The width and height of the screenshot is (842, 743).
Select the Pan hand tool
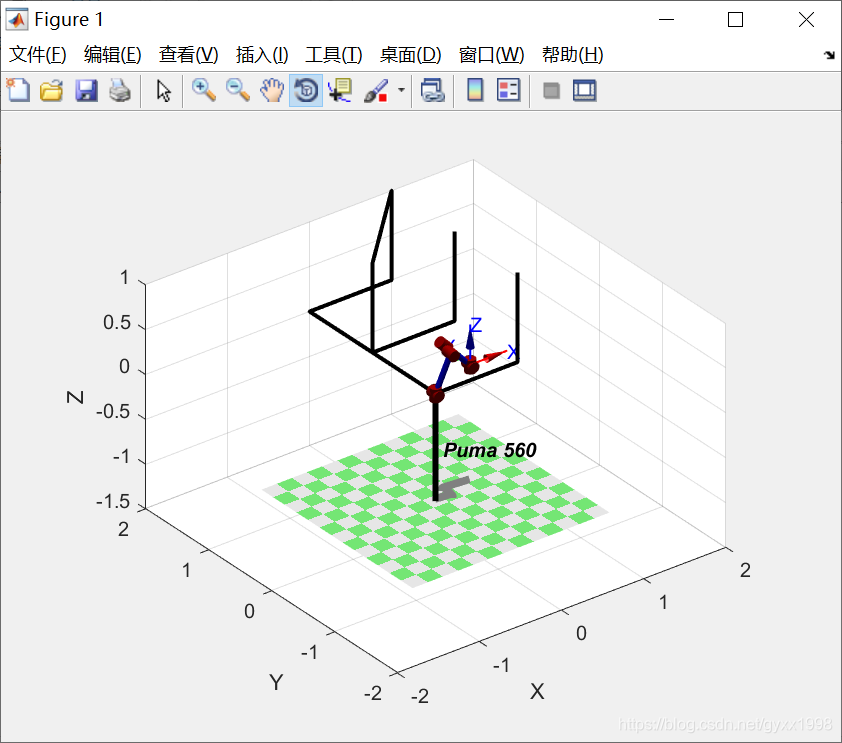(x=272, y=90)
